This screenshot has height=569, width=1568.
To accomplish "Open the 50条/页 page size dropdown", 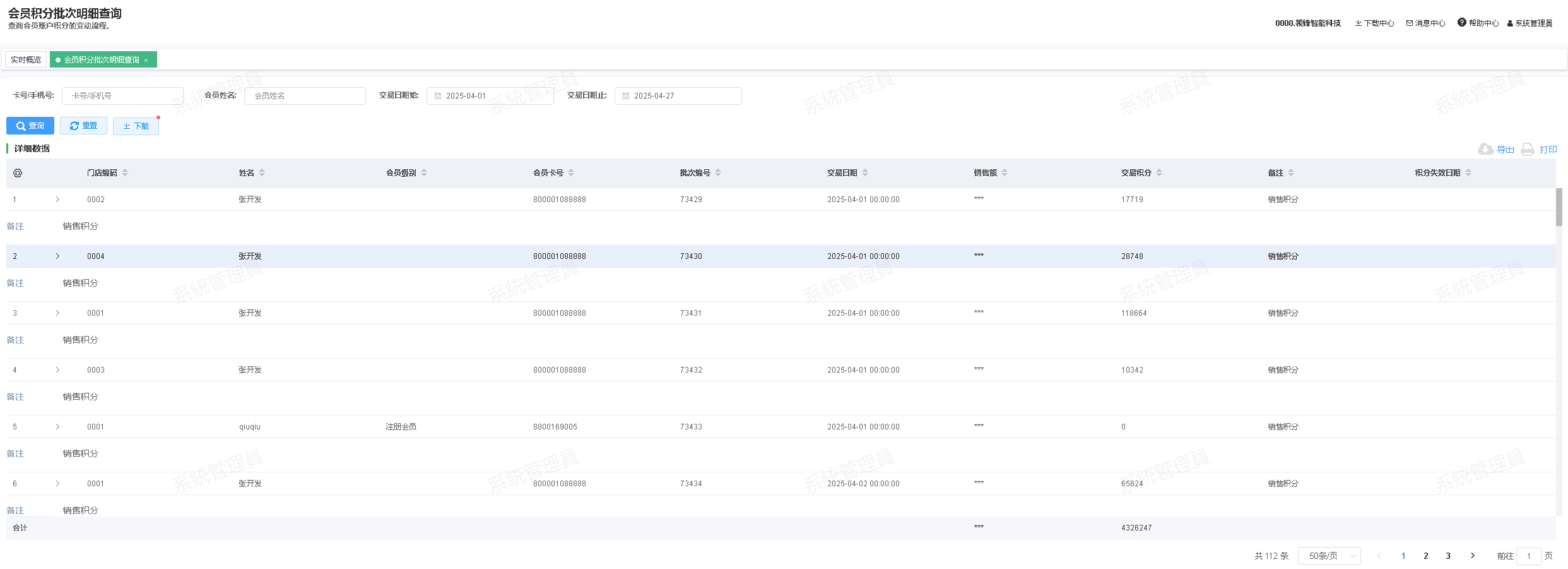I will click(x=1329, y=556).
